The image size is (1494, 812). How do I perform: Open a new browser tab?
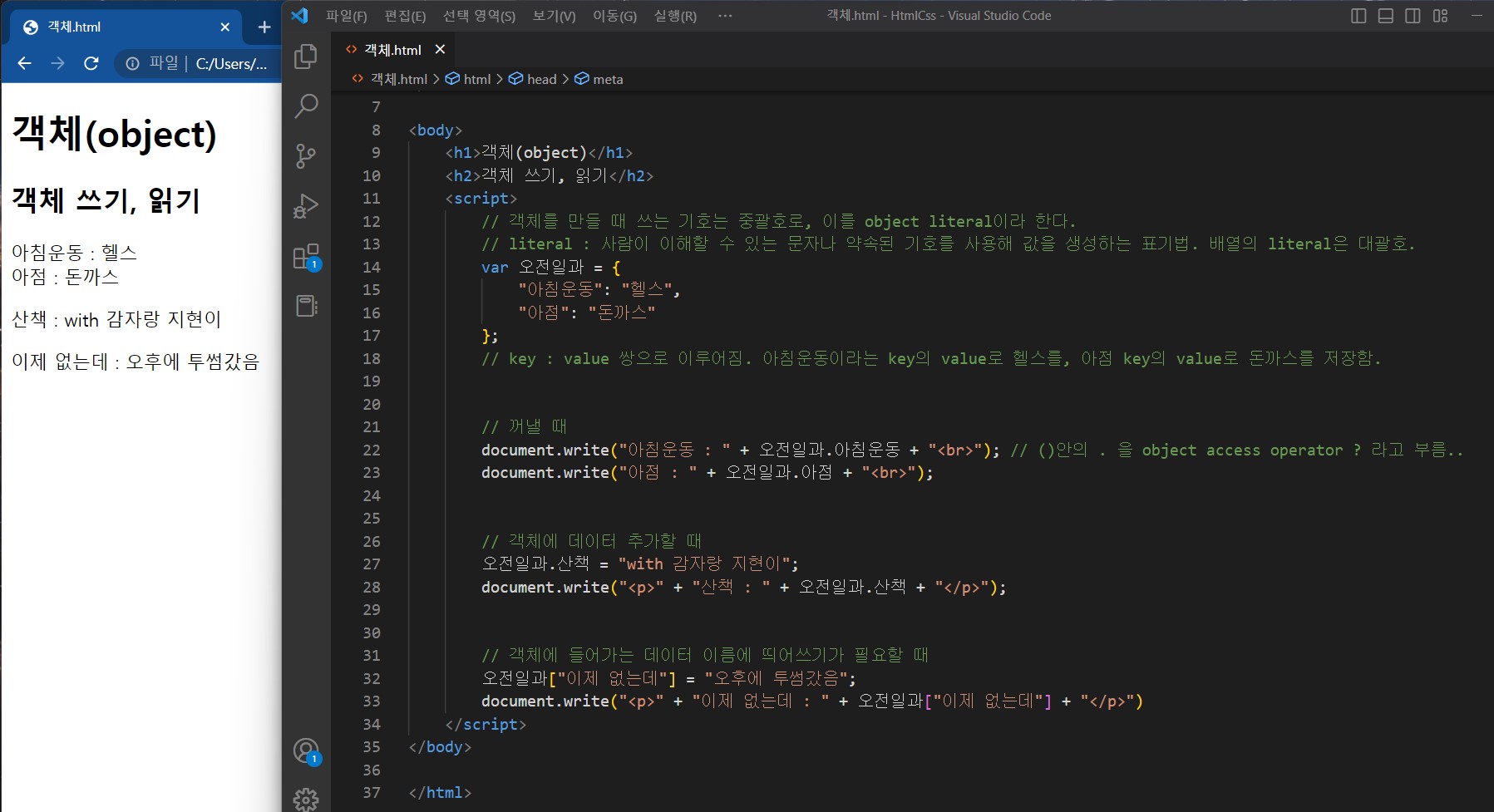click(264, 27)
